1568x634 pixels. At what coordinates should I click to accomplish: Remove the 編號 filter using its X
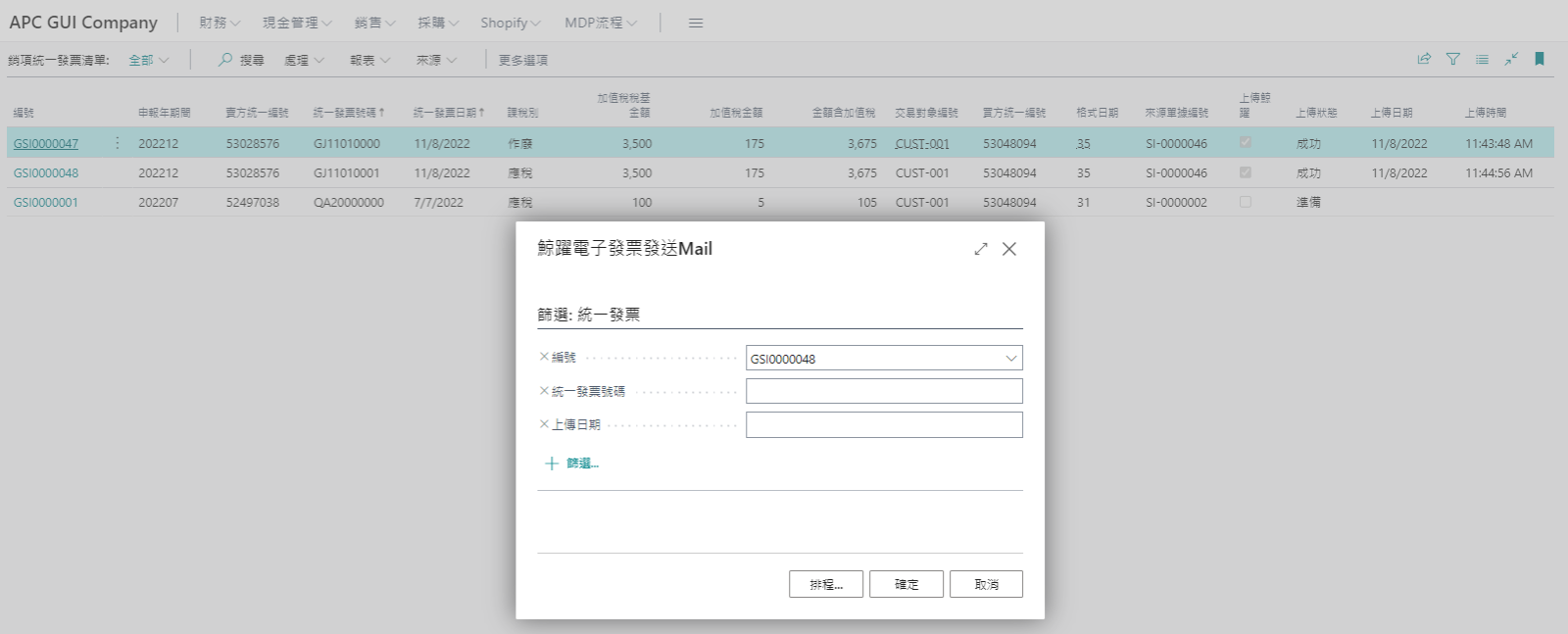click(x=544, y=357)
